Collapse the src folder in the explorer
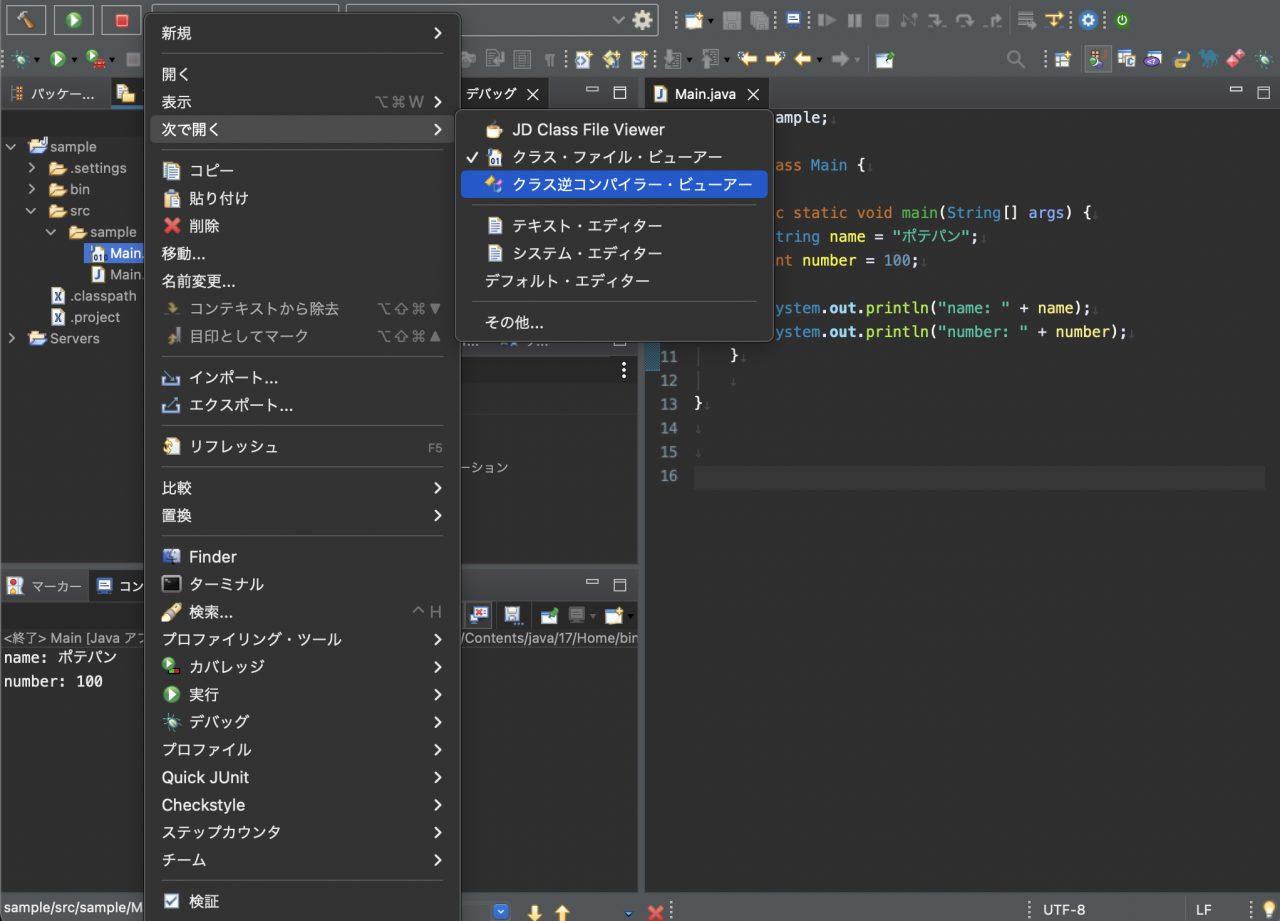The image size is (1280, 921). pos(32,211)
